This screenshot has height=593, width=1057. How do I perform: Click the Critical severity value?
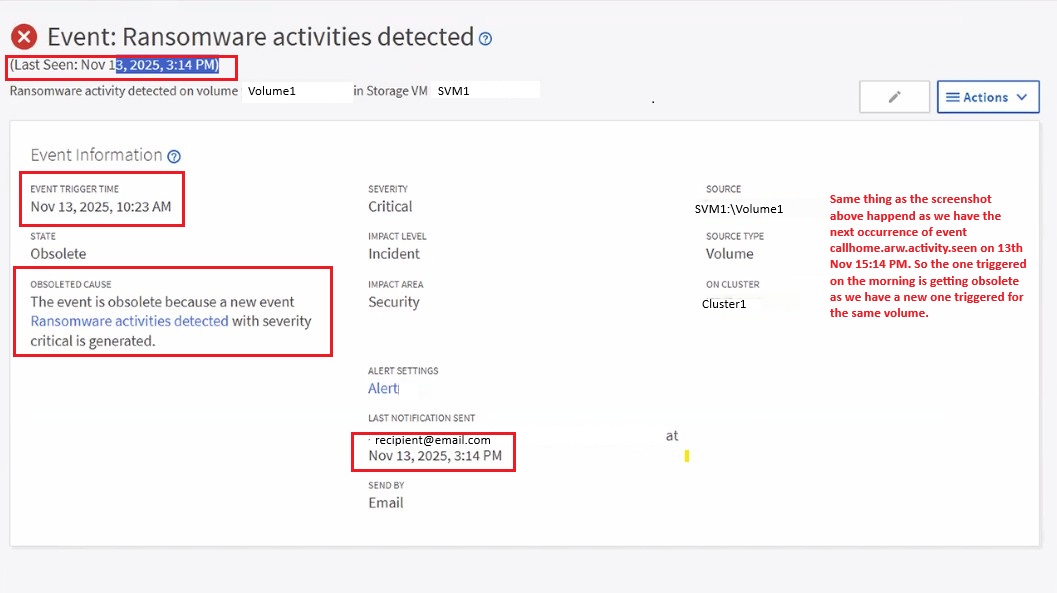coord(390,207)
